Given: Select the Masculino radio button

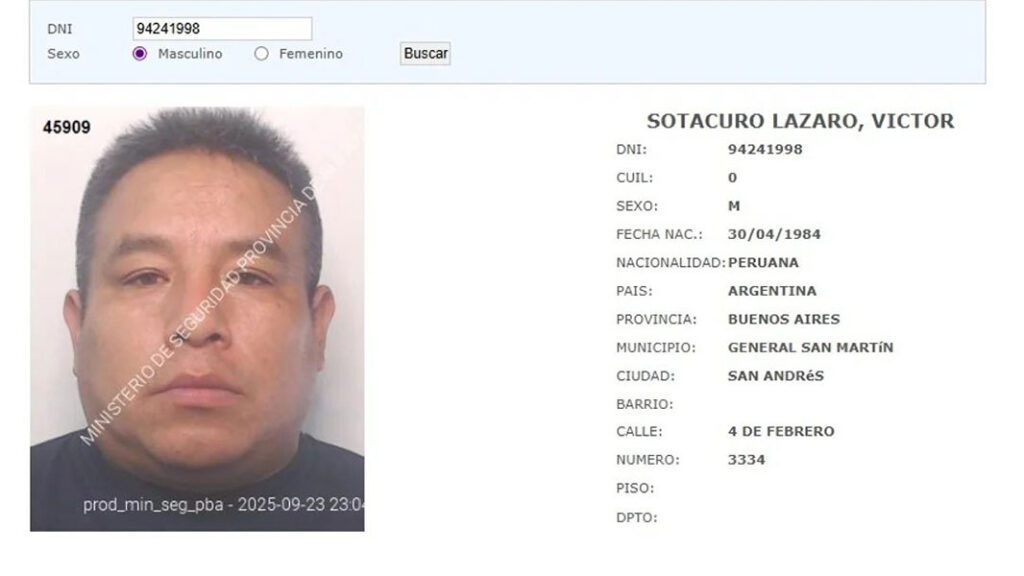Looking at the screenshot, I should pos(140,54).
